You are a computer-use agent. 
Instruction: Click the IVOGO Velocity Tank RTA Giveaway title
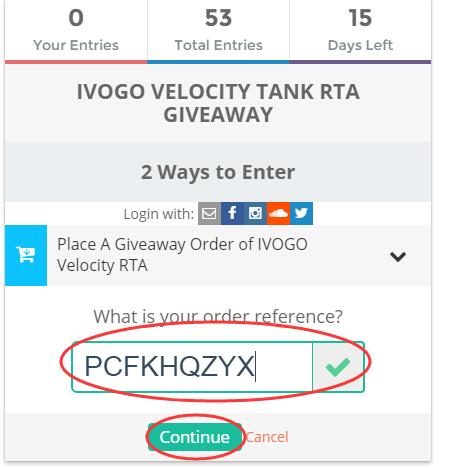(218, 103)
